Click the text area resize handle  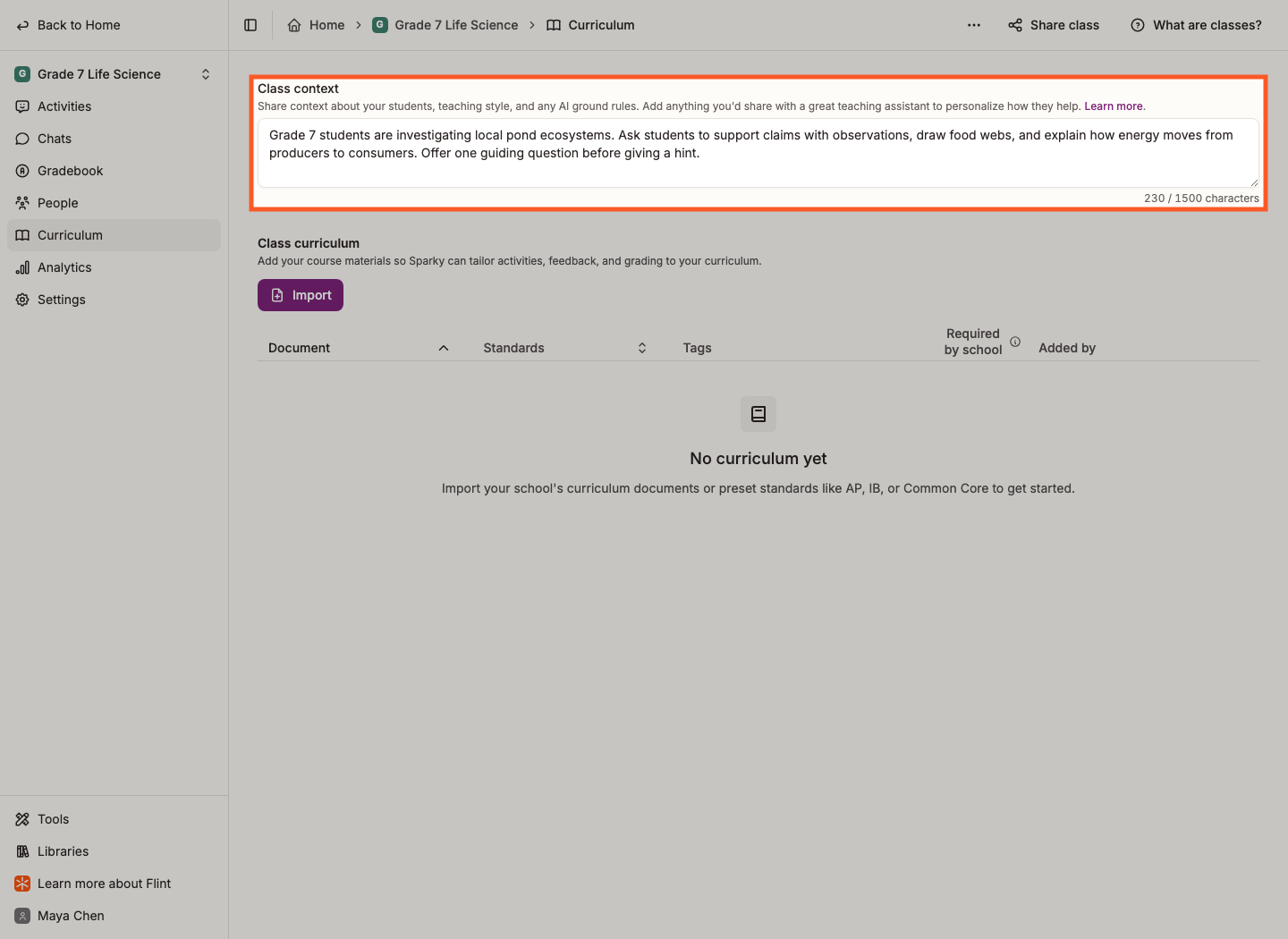click(1253, 182)
